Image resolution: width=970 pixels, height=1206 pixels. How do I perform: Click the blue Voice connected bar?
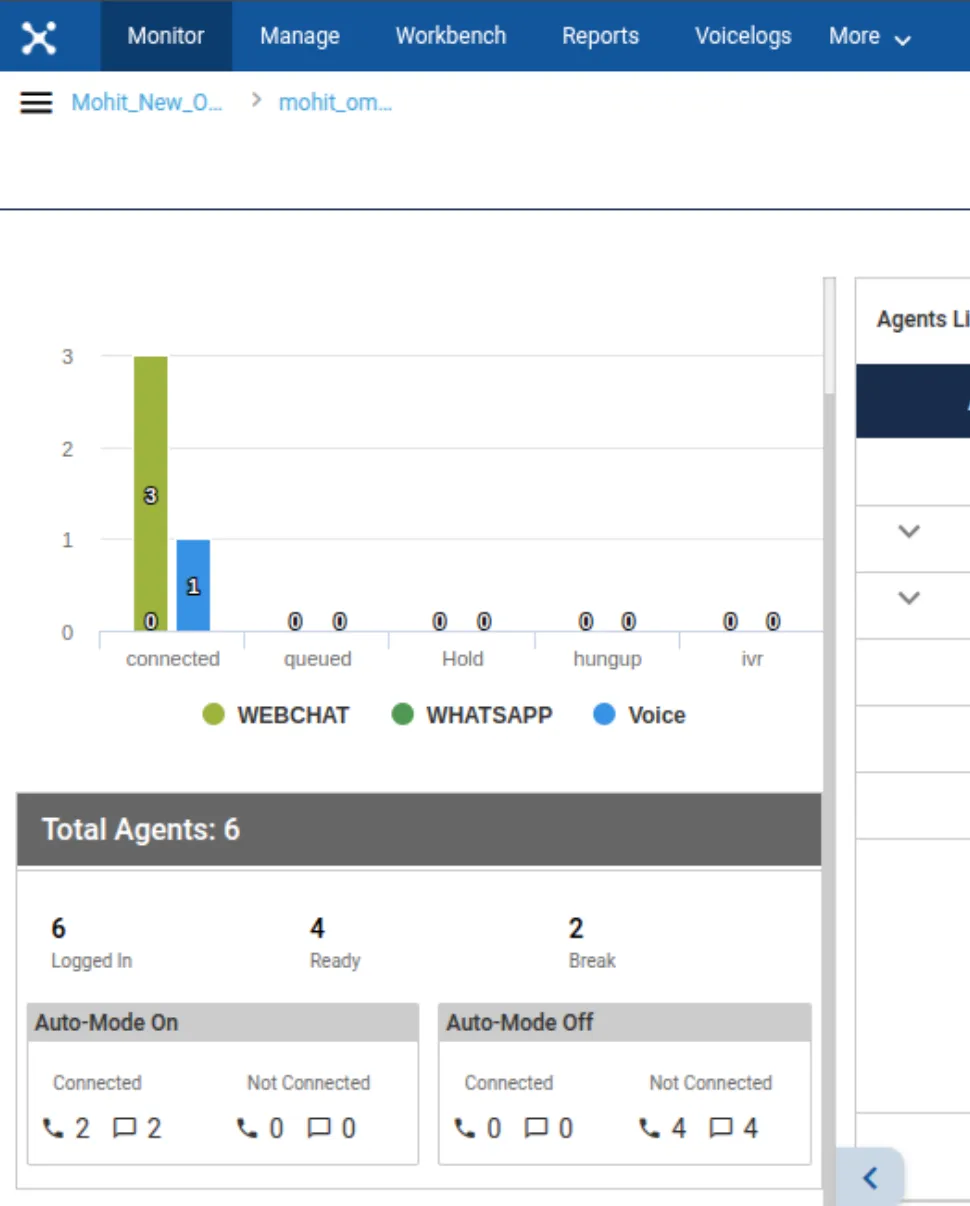[193, 586]
